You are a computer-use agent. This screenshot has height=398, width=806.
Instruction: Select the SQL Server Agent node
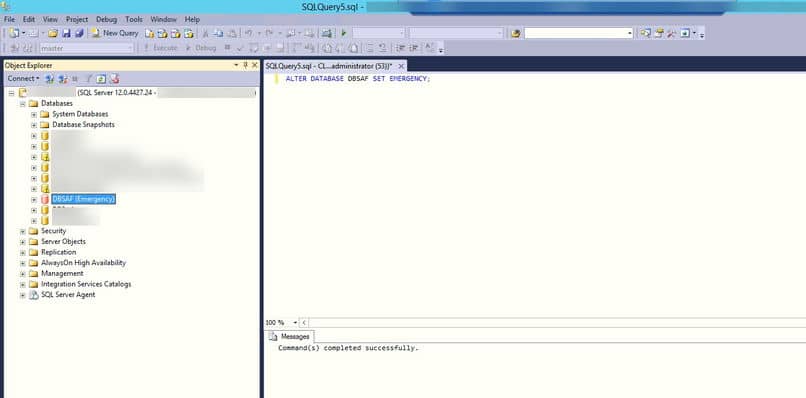(x=68, y=295)
